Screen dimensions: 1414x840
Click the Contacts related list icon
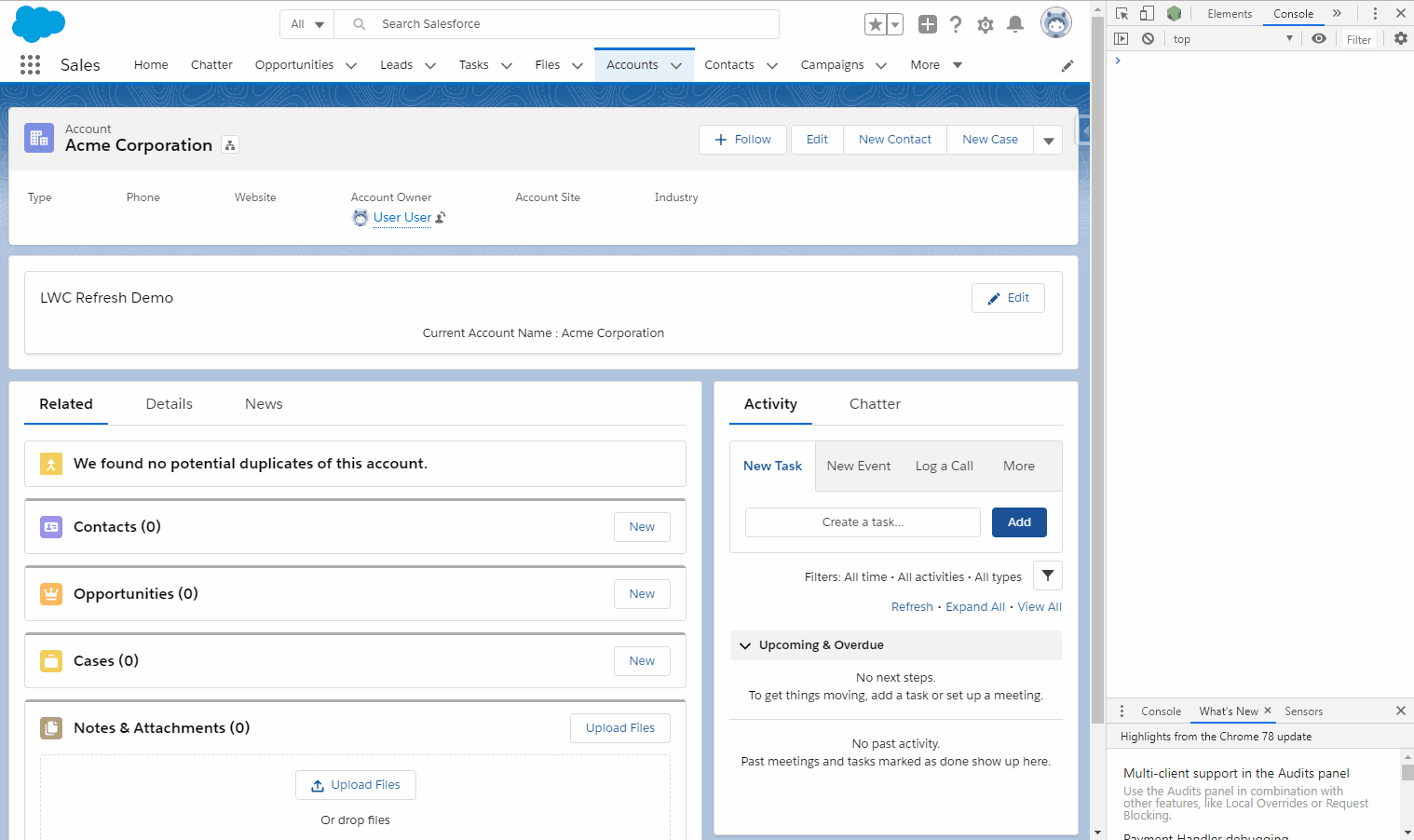tap(51, 527)
